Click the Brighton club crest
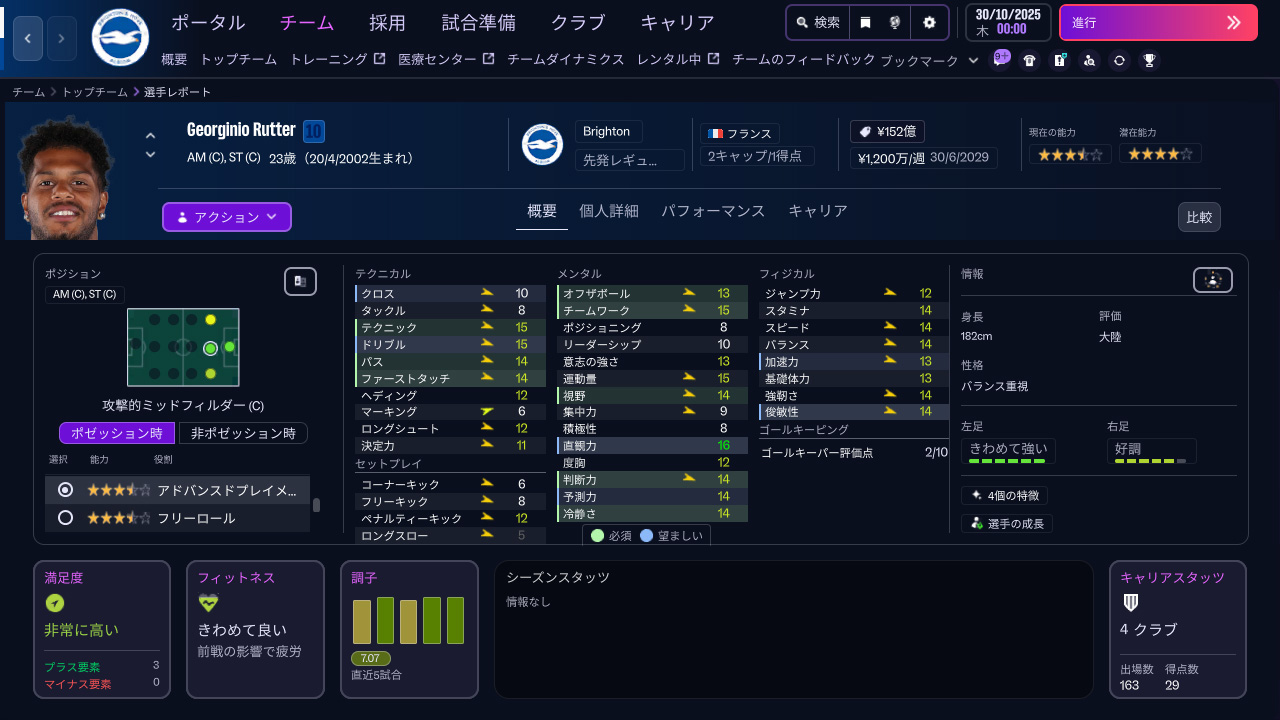Screen dimensions: 1280x720 pos(542,144)
